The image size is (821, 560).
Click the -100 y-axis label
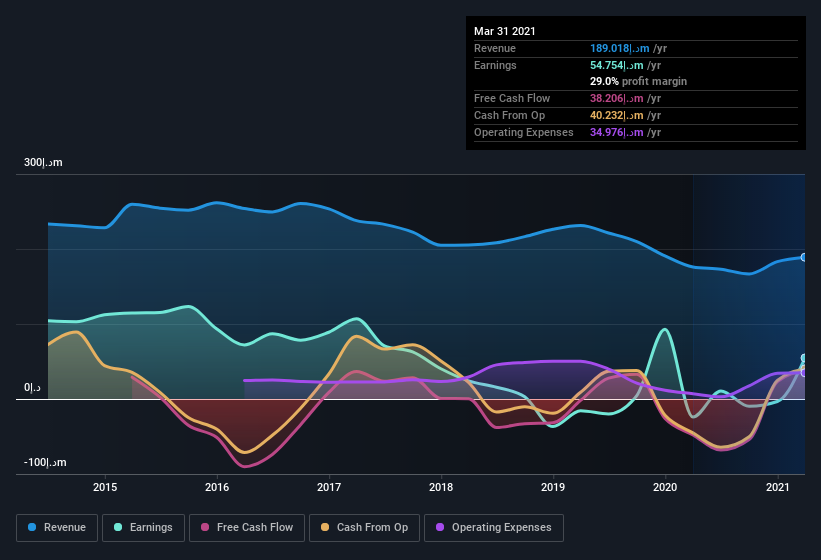click(x=45, y=462)
